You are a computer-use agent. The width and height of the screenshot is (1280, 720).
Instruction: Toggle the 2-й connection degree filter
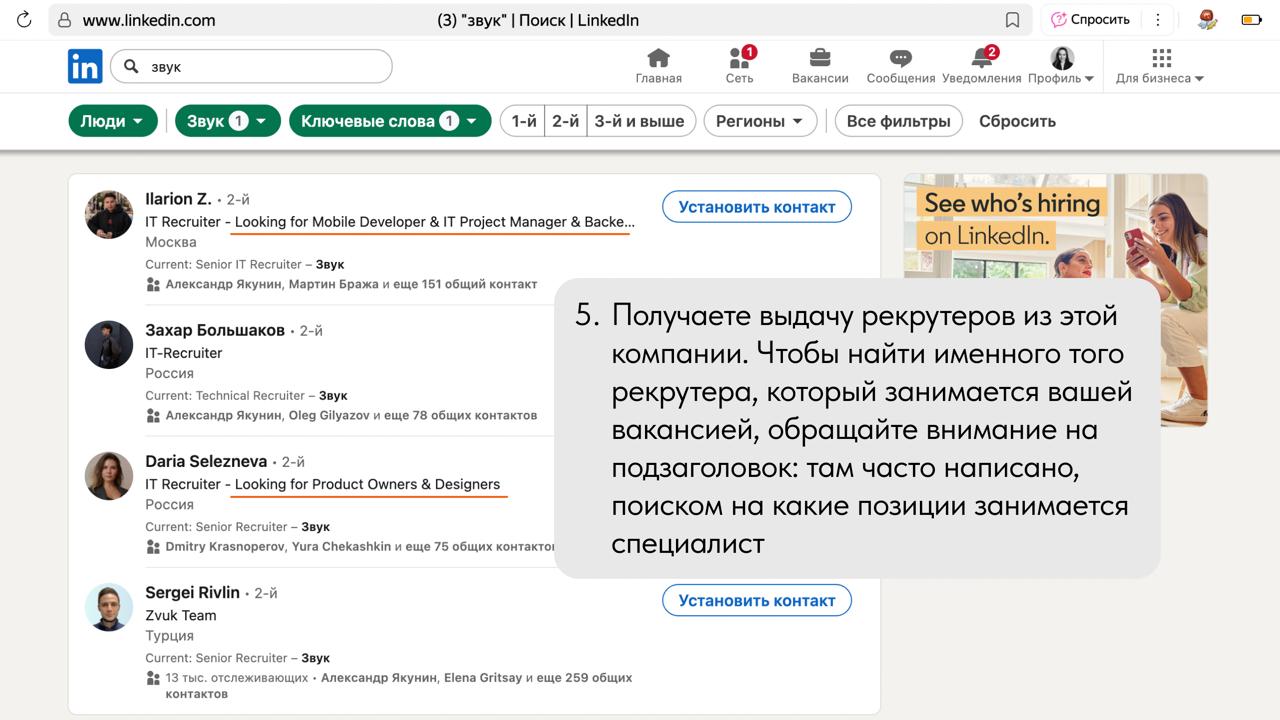click(x=566, y=121)
